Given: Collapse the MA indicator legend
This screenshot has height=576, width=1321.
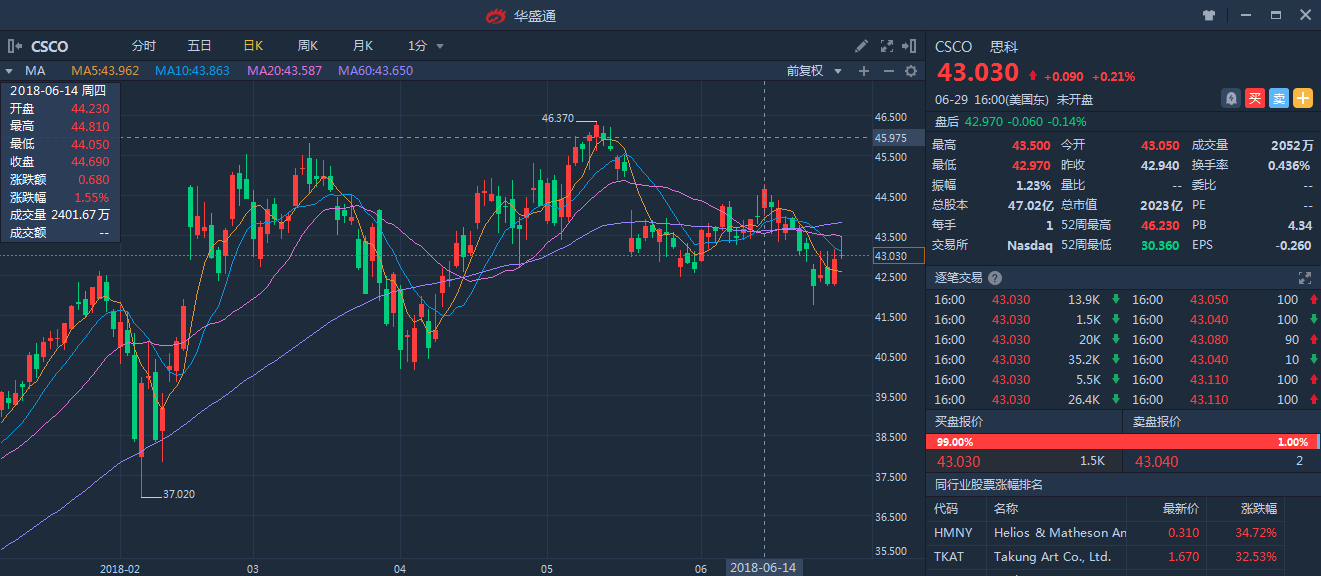Looking at the screenshot, I should coord(9,71).
